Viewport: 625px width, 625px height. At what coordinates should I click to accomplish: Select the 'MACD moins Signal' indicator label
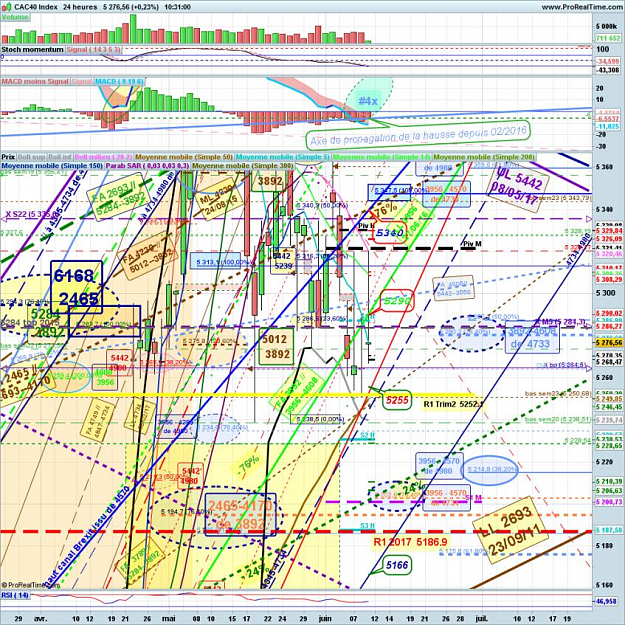[35, 81]
